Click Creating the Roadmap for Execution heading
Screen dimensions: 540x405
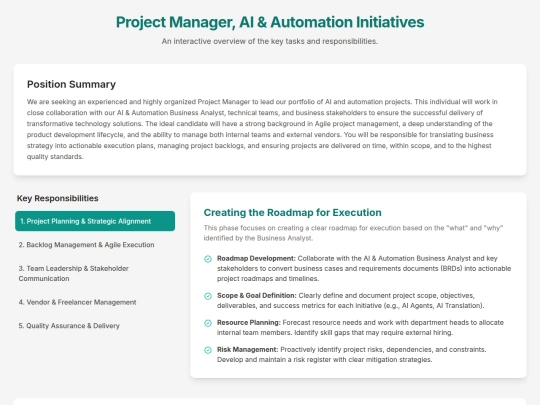pyautogui.click(x=292, y=212)
